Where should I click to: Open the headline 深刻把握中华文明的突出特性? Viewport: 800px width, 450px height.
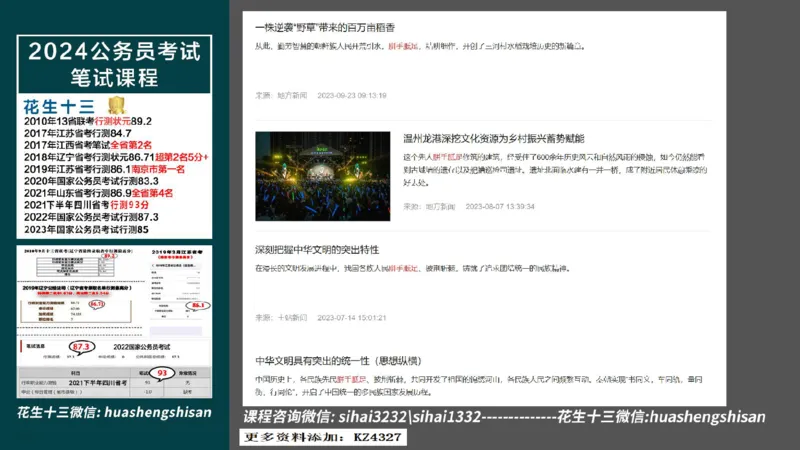(x=317, y=249)
